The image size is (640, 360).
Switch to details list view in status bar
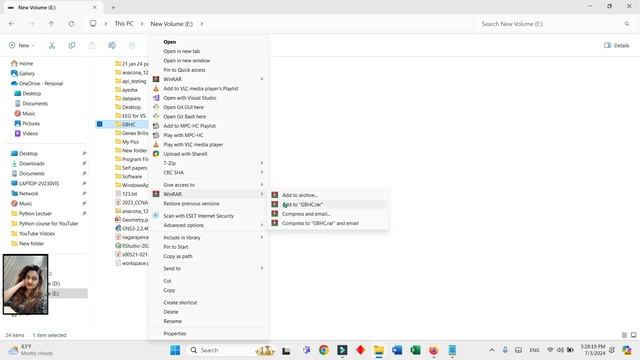[x=624, y=335]
